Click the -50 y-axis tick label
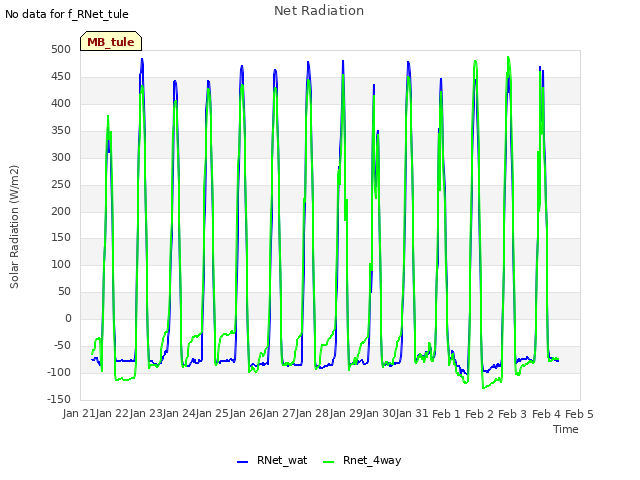This screenshot has height=480, width=640. click(62, 345)
